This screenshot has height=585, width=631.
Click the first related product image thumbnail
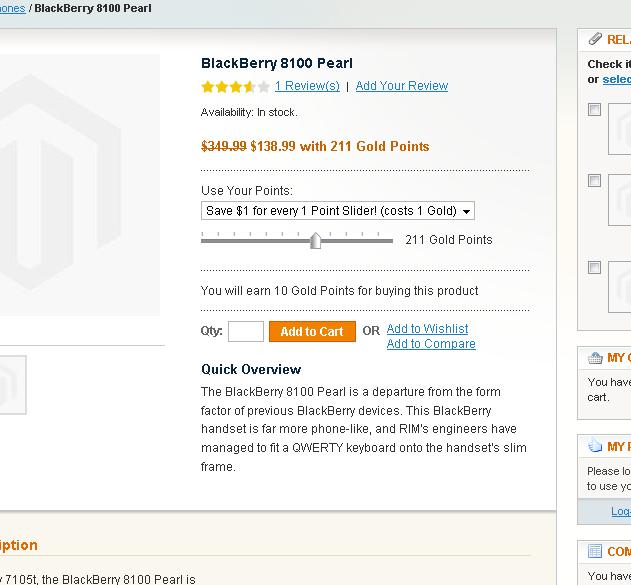click(x=619, y=129)
